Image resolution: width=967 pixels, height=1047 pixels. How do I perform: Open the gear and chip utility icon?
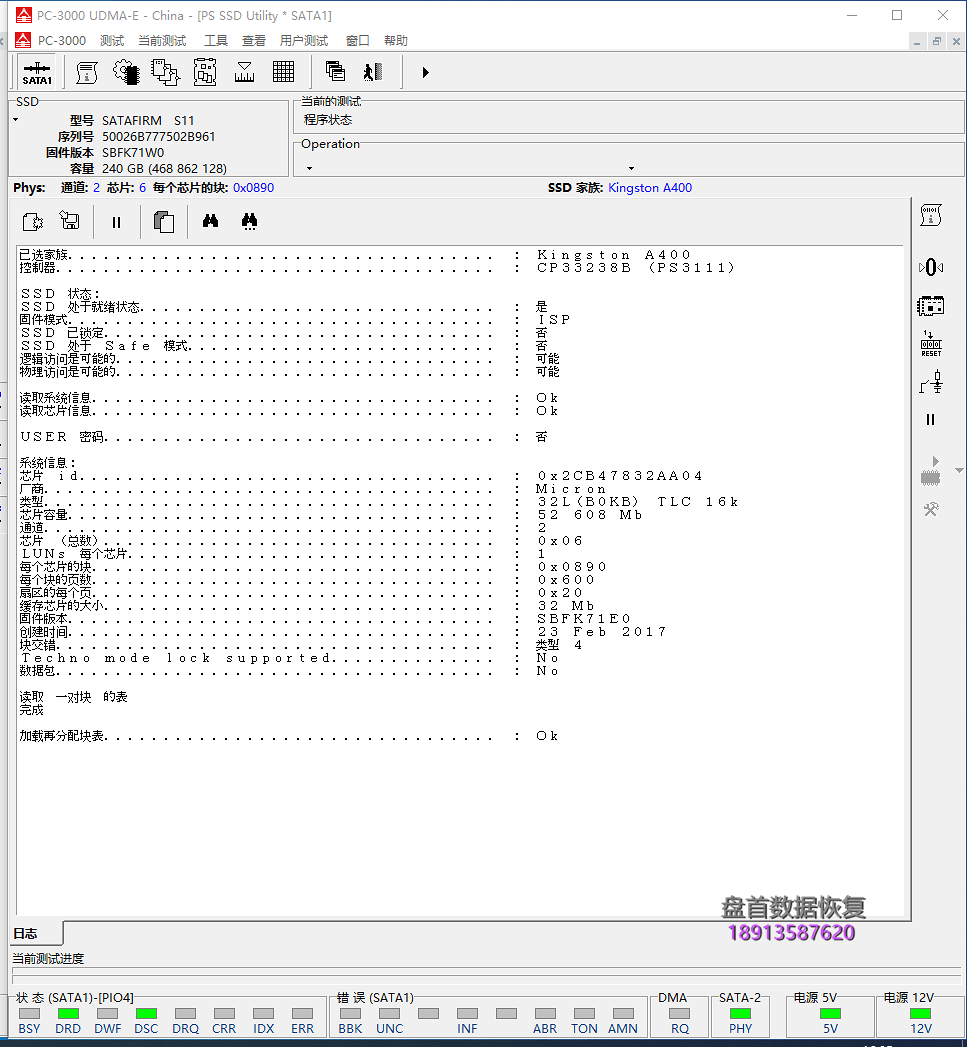tap(126, 72)
